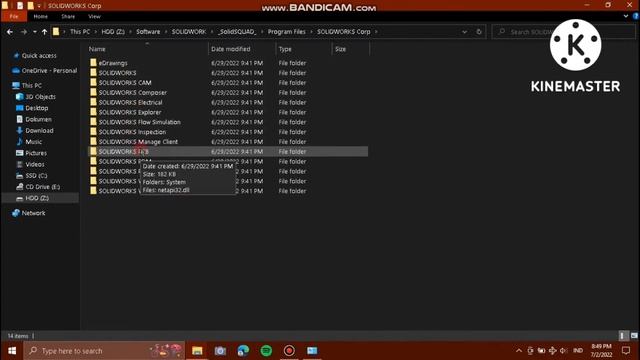Open Dokumen folder in sidebar

pyautogui.click(x=34, y=119)
